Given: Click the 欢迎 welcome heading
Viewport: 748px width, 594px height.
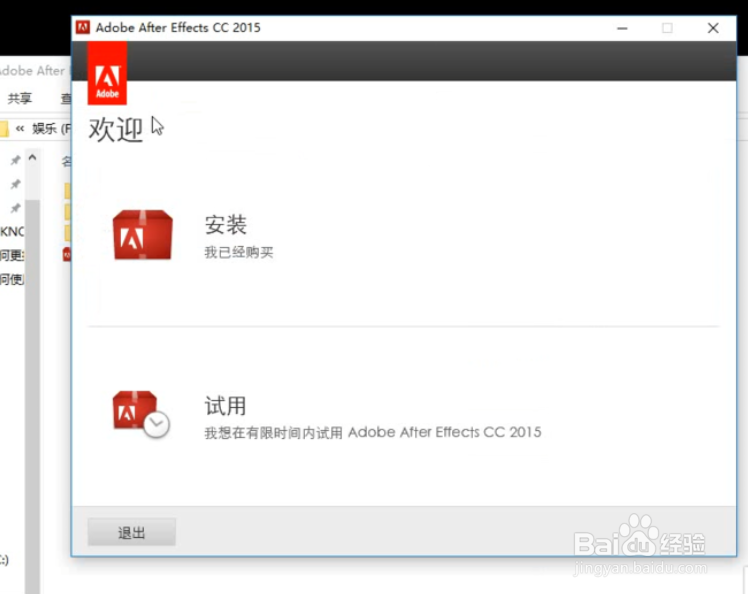Looking at the screenshot, I should pyautogui.click(x=115, y=129).
